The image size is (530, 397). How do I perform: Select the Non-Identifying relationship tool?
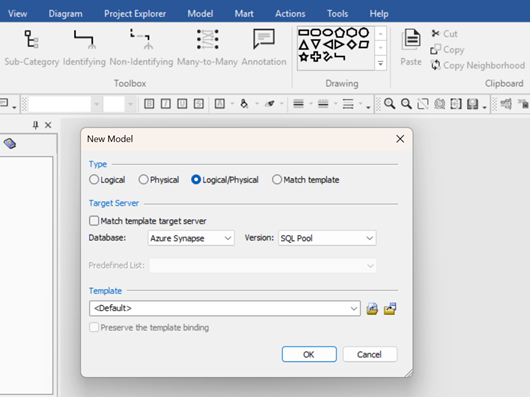click(141, 48)
